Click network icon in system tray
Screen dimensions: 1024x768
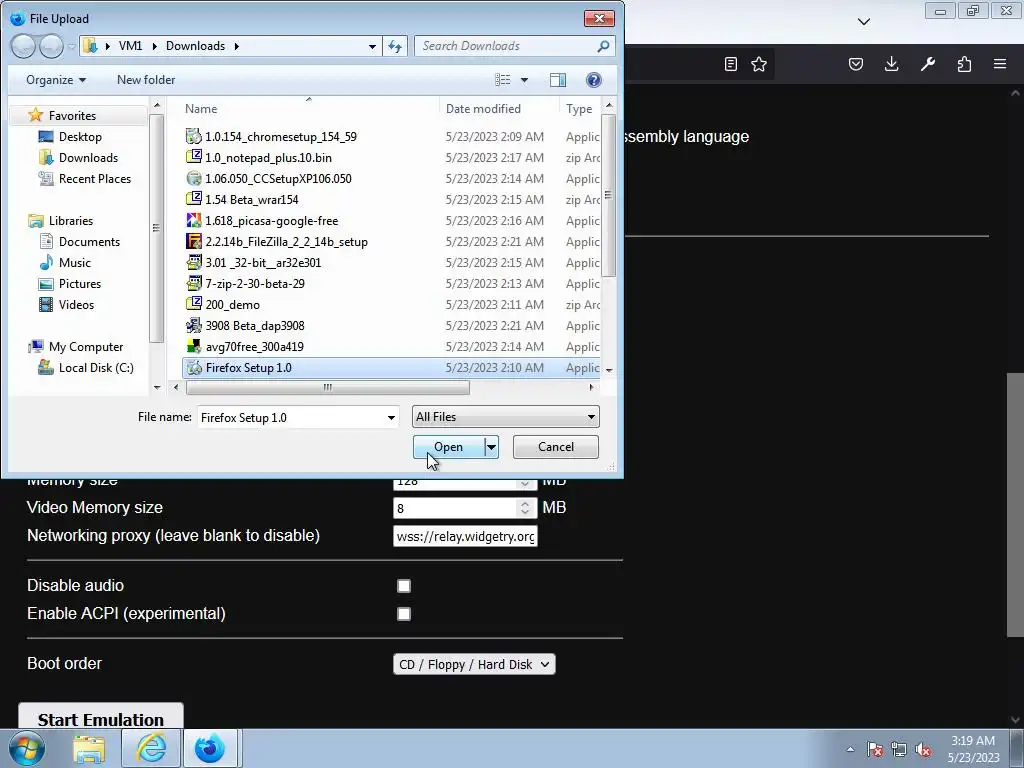pyautogui.click(x=899, y=749)
